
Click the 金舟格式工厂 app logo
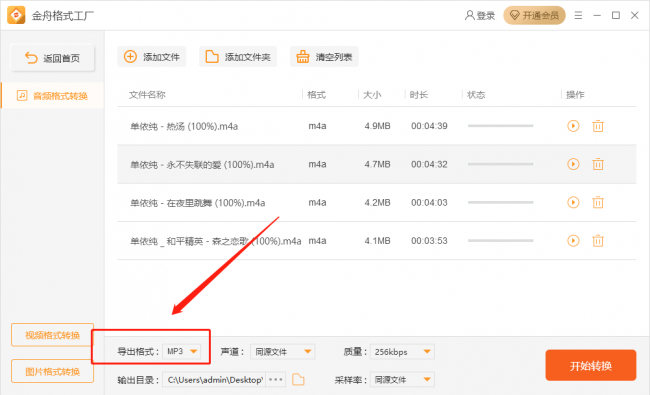[16, 15]
